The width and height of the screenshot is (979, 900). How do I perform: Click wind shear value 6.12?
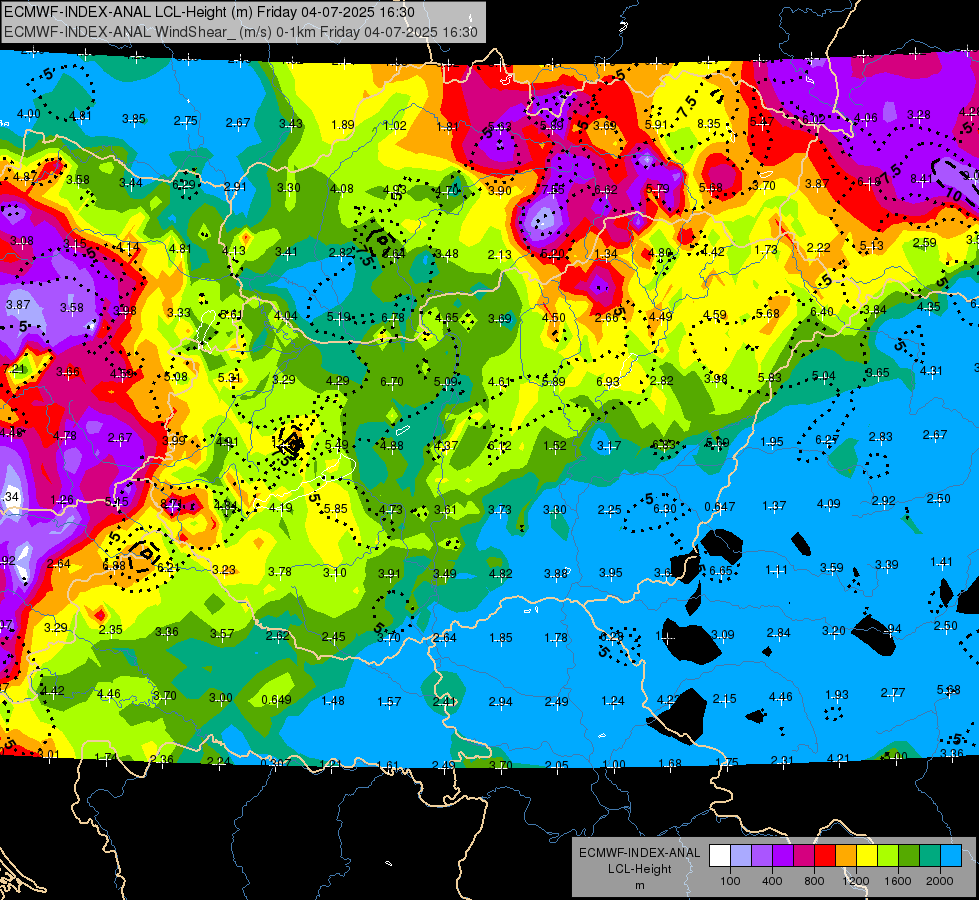click(x=499, y=445)
